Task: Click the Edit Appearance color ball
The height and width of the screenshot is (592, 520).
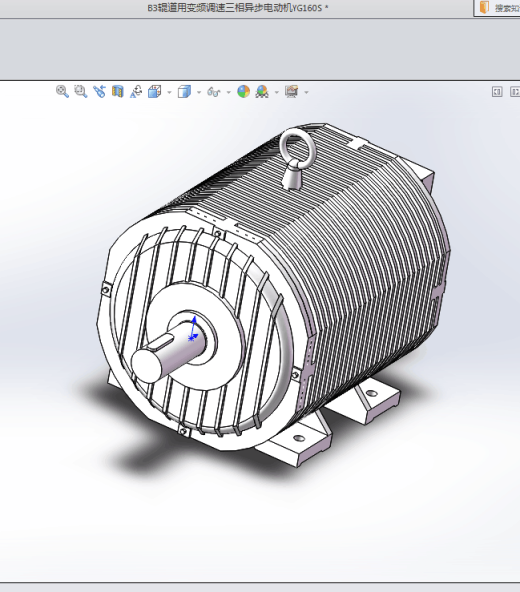Action: tap(244, 91)
